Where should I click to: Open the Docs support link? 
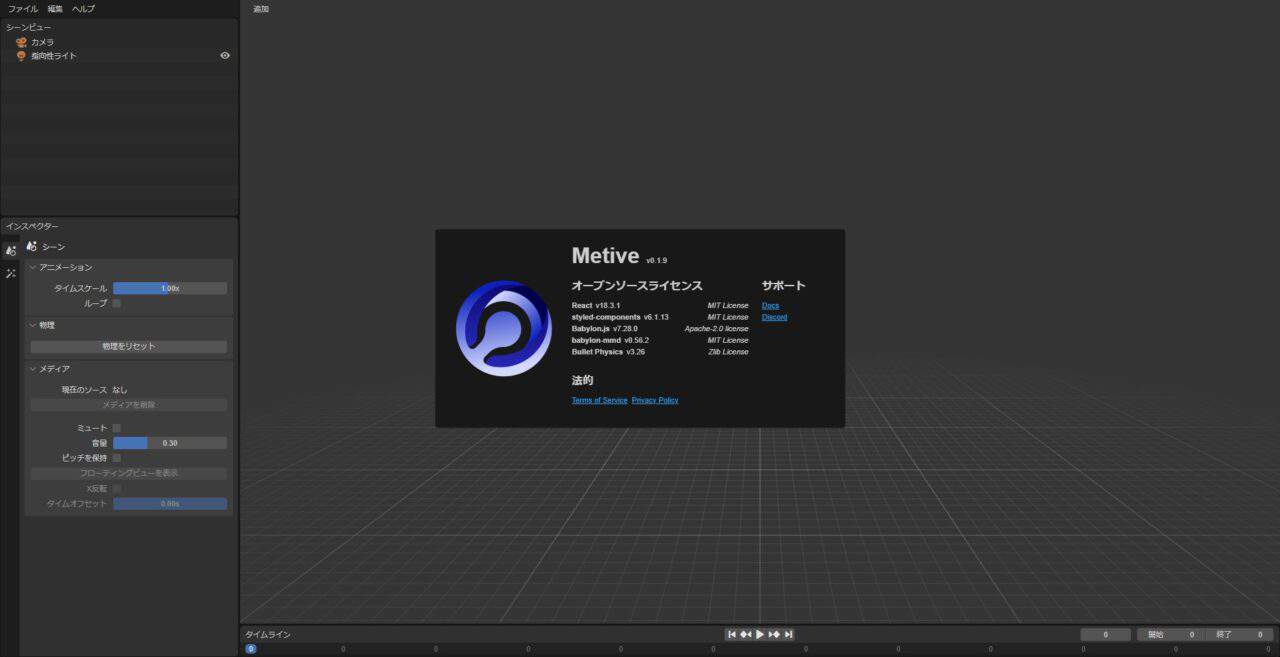pos(770,305)
